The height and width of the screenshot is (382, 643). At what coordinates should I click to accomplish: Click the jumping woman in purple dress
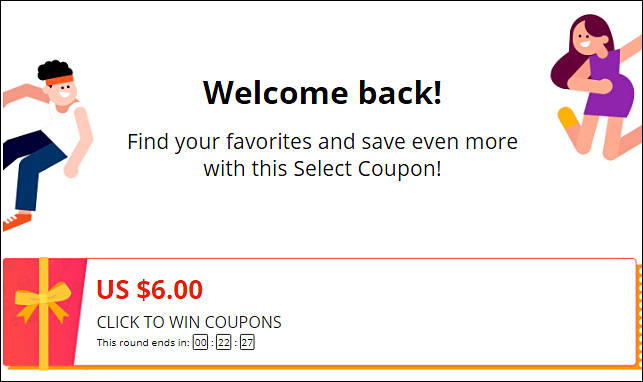point(597,86)
